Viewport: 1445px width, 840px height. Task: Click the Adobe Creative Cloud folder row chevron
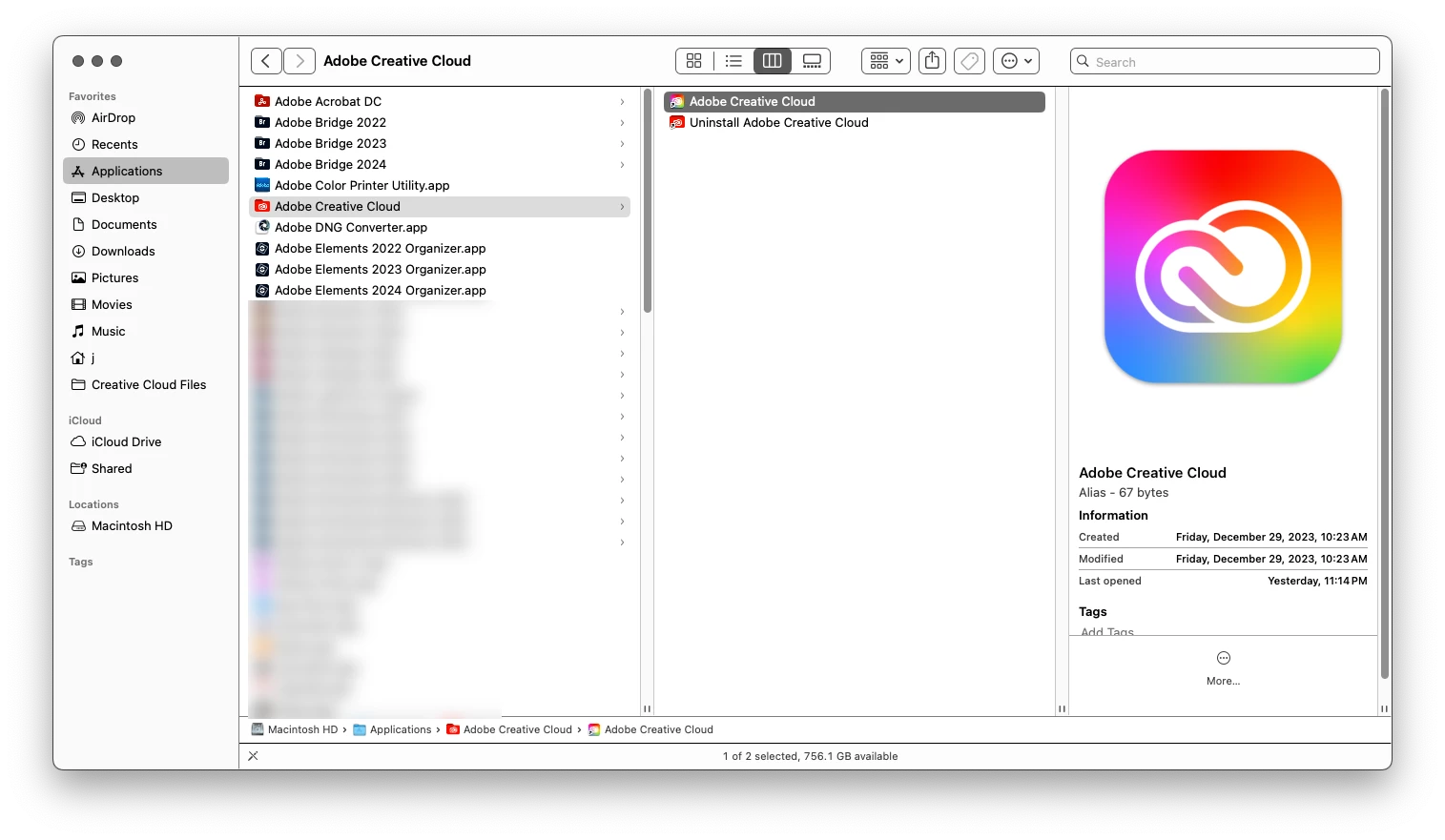(622, 207)
